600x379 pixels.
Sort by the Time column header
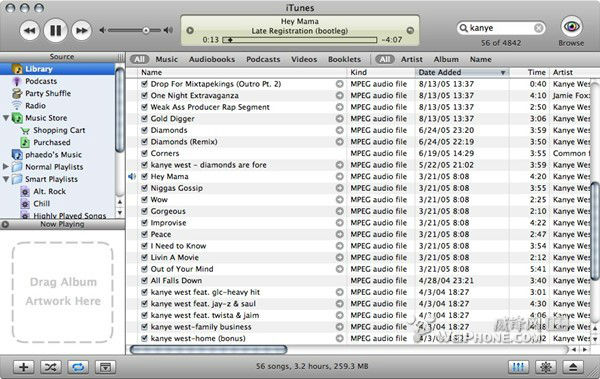(529, 72)
